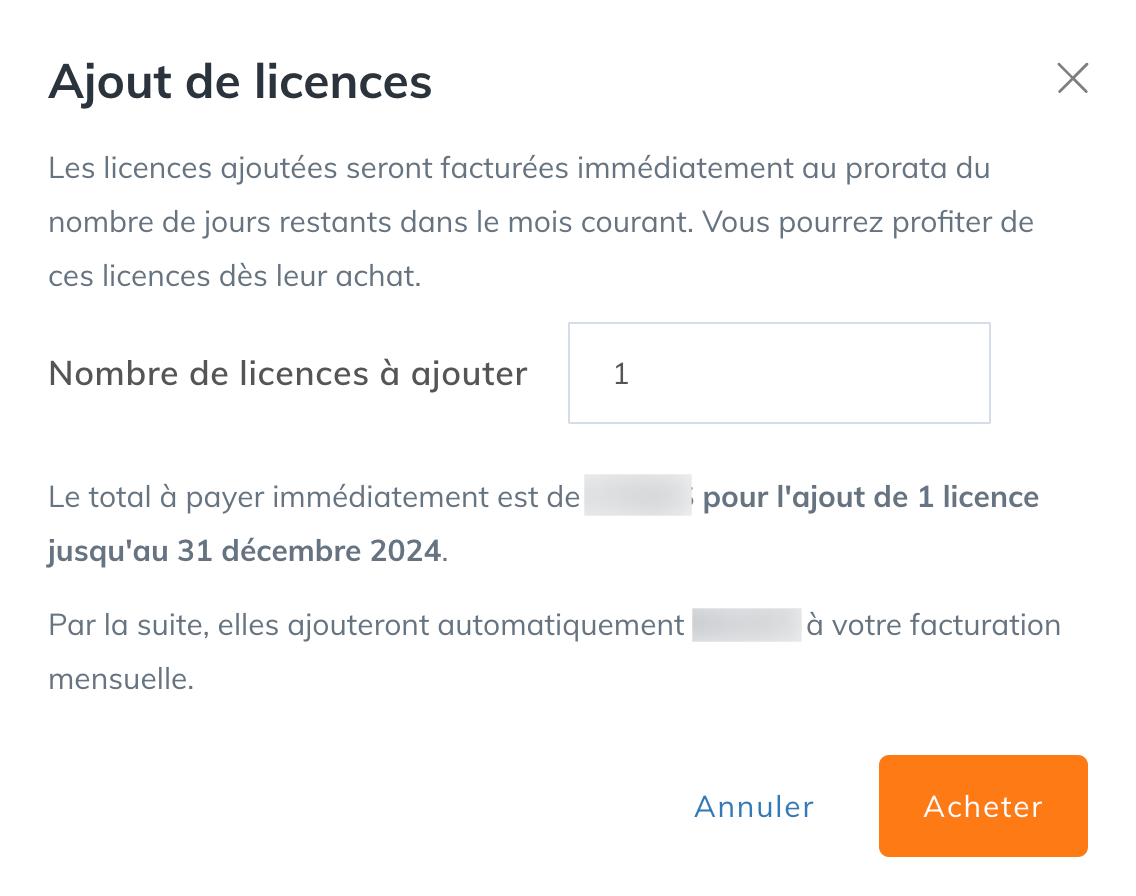The width and height of the screenshot is (1136, 896).
Task: Click the phrase Vous pourrez profiter de
Action: (x=868, y=222)
